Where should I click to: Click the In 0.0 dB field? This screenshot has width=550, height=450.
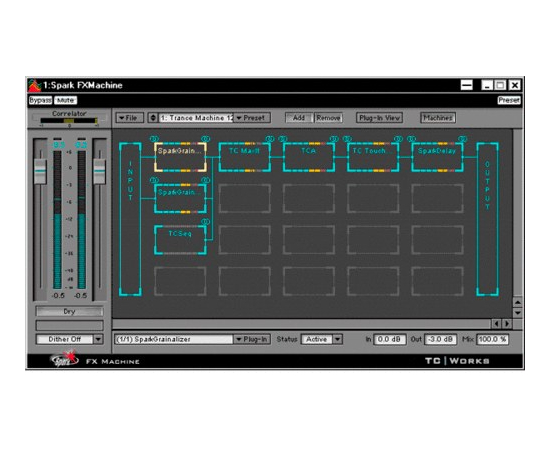pos(389,339)
